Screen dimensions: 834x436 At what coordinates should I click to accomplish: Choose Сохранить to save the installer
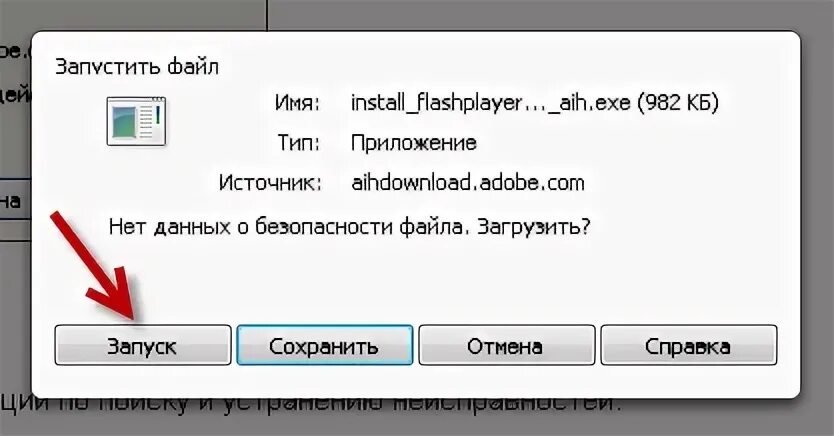click(x=324, y=346)
